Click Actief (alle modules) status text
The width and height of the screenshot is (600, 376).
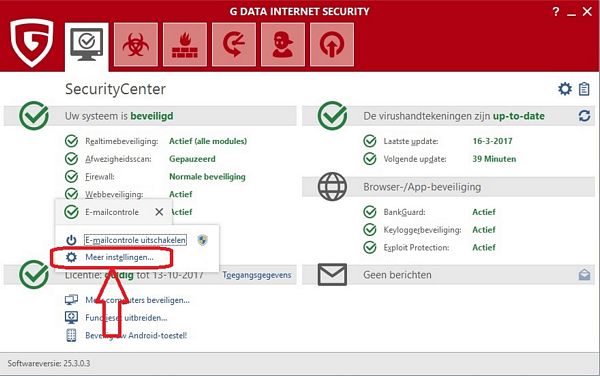[x=208, y=141]
